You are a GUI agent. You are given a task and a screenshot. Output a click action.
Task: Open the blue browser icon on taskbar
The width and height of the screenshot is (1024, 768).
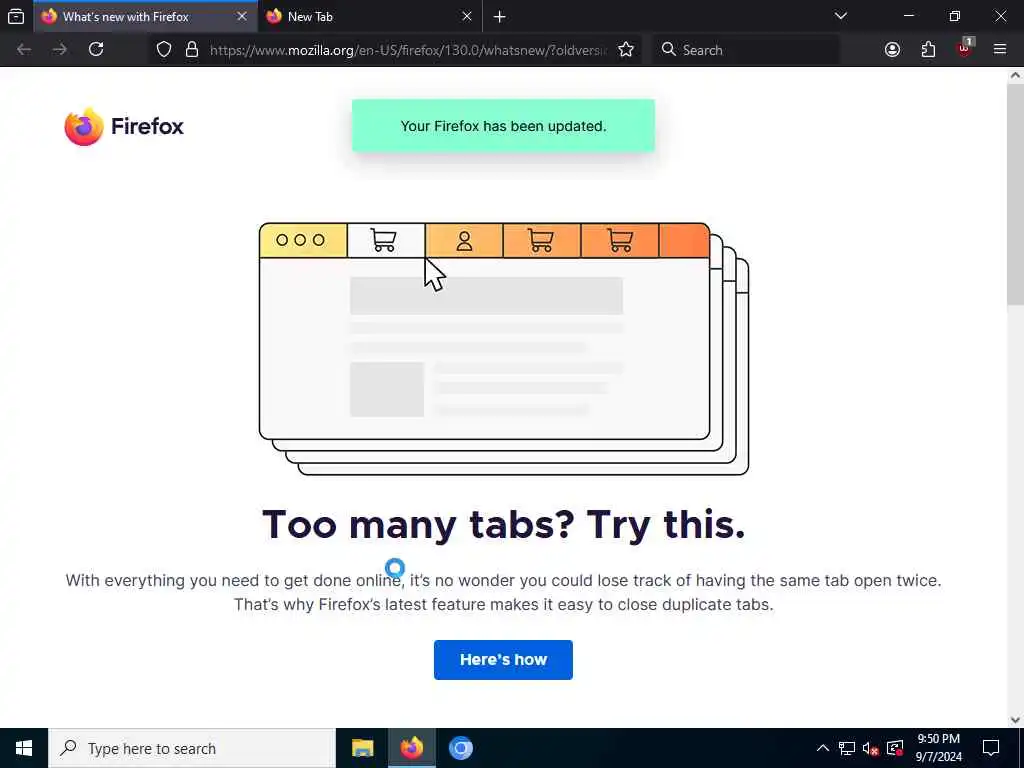point(460,748)
